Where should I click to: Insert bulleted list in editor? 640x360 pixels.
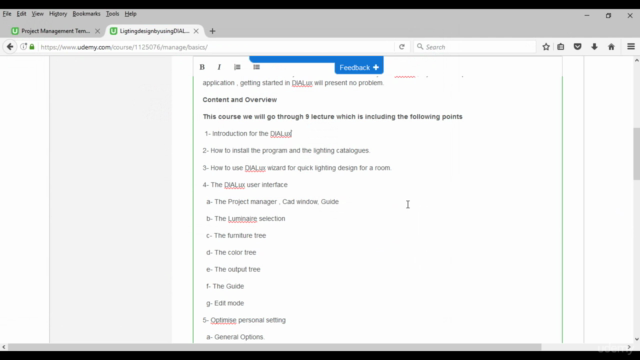[256, 67]
